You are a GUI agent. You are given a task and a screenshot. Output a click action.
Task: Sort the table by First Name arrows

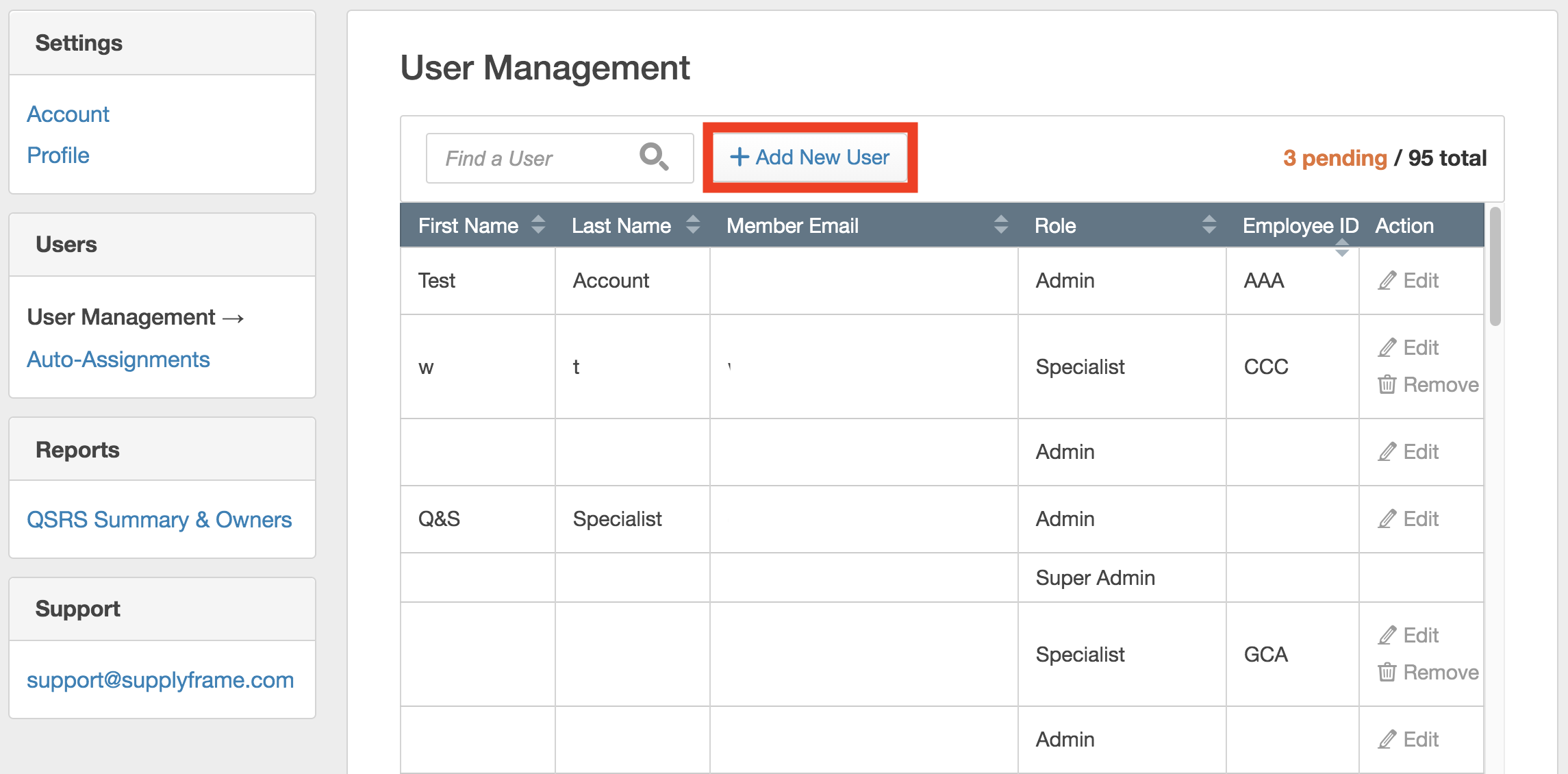click(538, 225)
